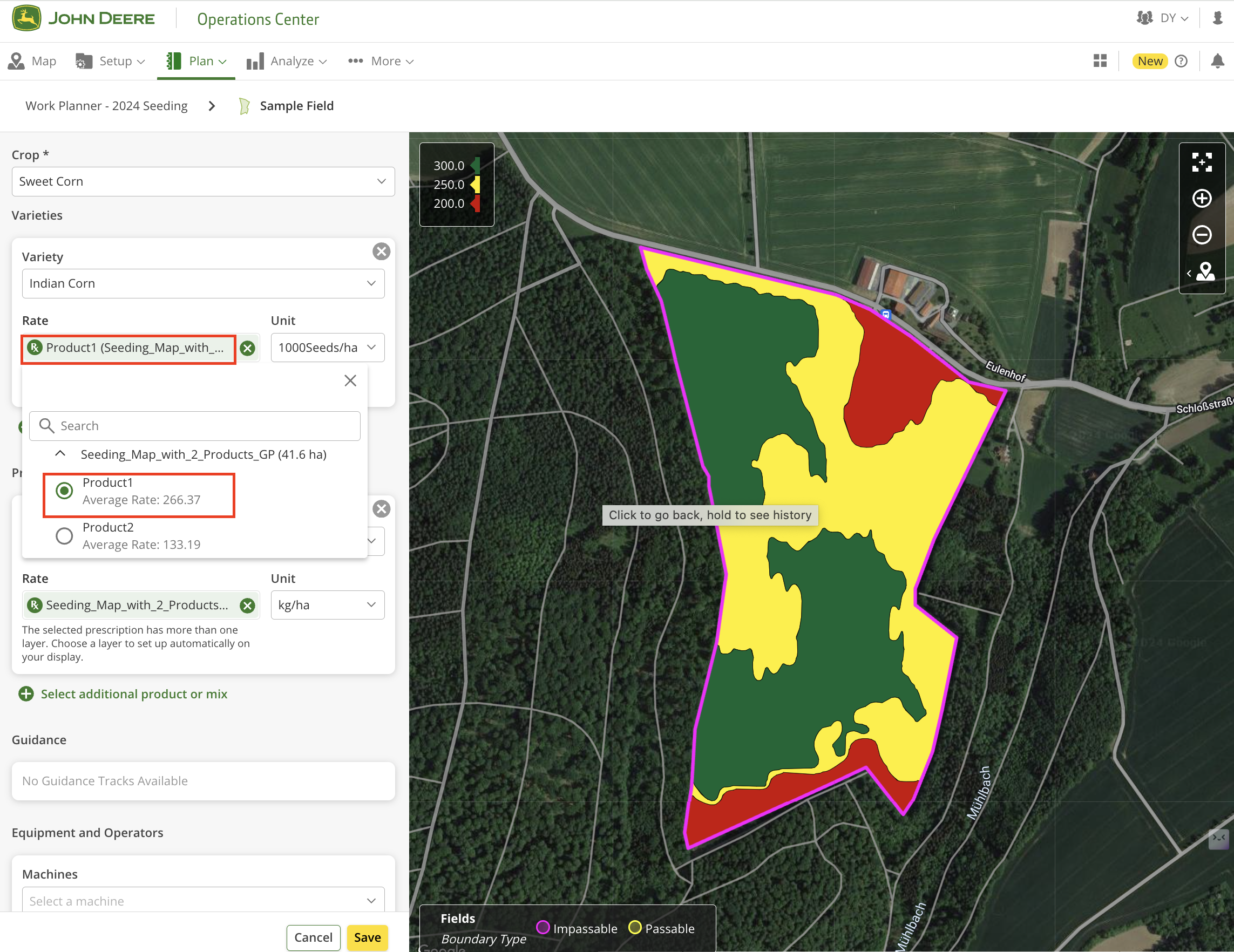The height and width of the screenshot is (952, 1234).
Task: Open the map layers person-pin icon
Action: pyautogui.click(x=1205, y=273)
